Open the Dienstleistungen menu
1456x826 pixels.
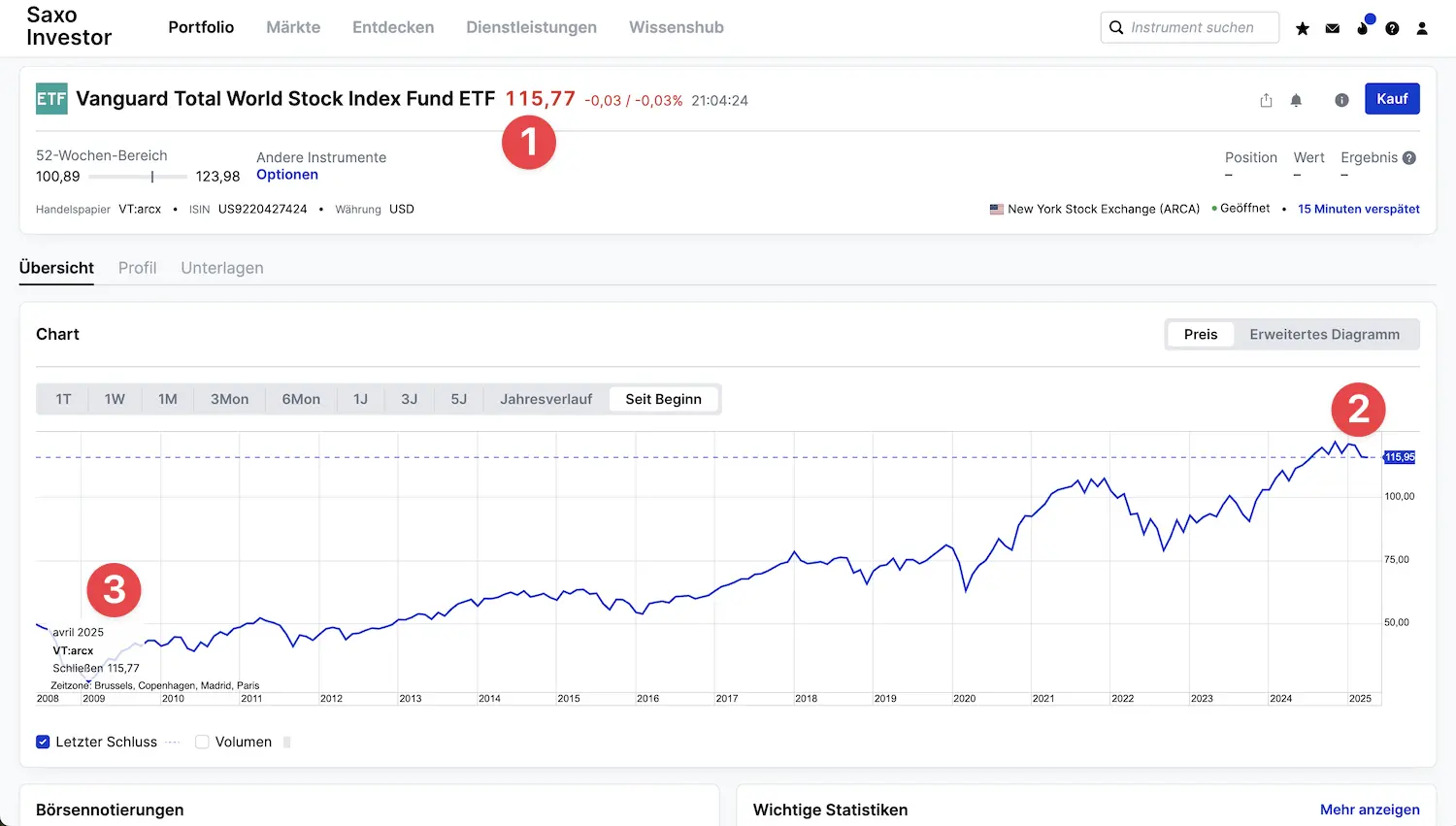tap(531, 27)
